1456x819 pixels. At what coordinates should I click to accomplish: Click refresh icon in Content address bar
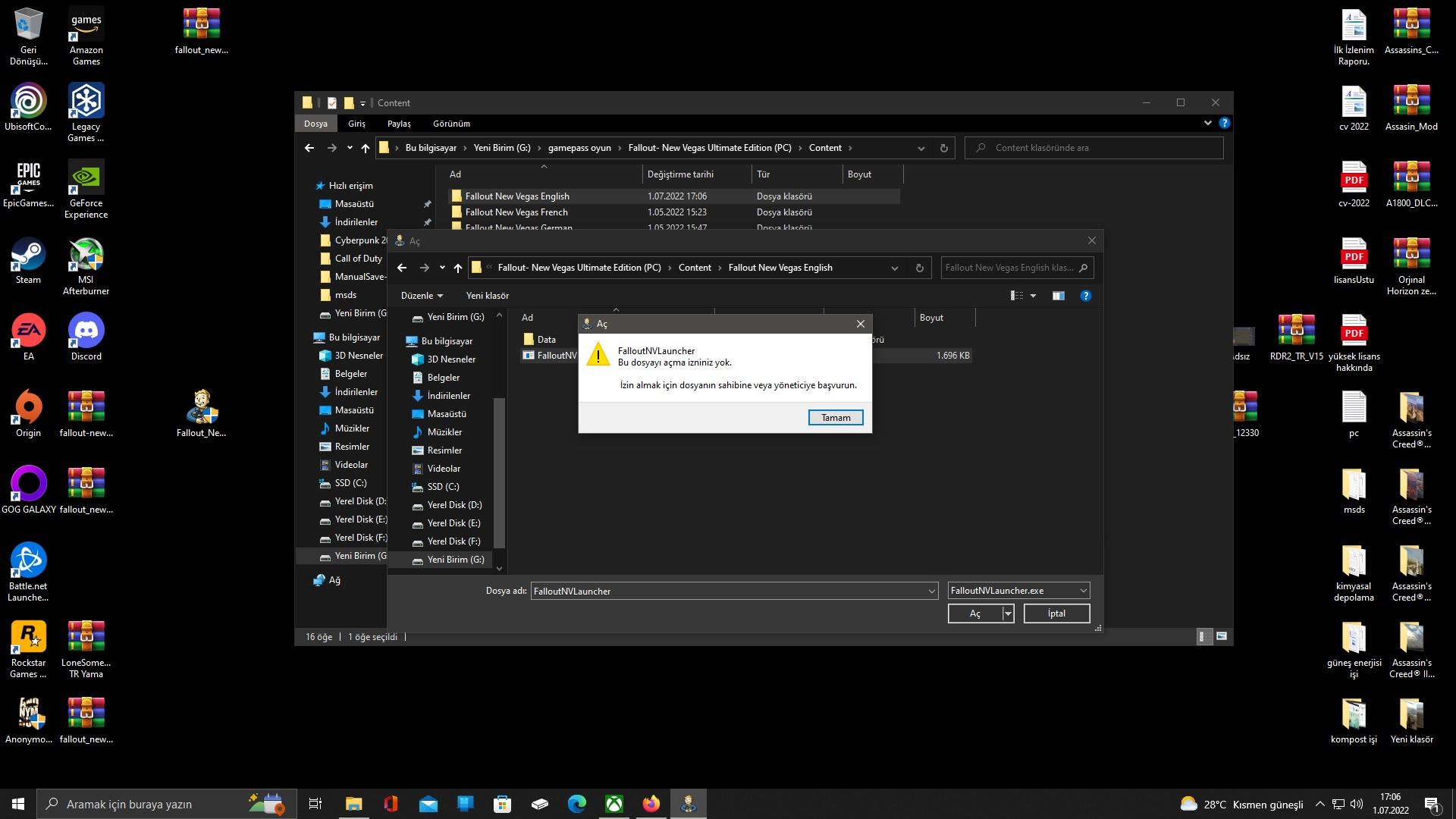click(943, 148)
